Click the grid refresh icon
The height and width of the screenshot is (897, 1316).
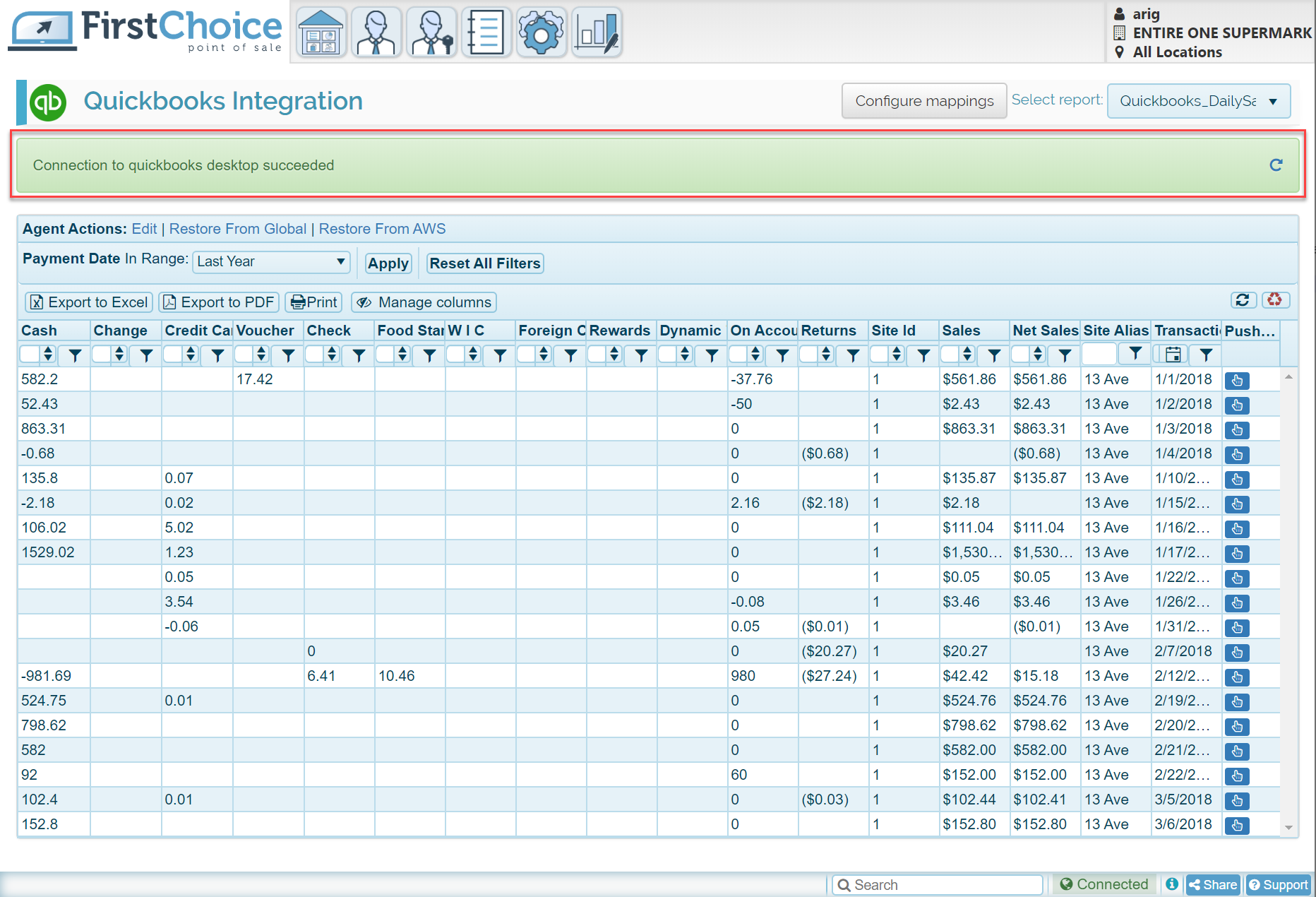[x=1243, y=300]
